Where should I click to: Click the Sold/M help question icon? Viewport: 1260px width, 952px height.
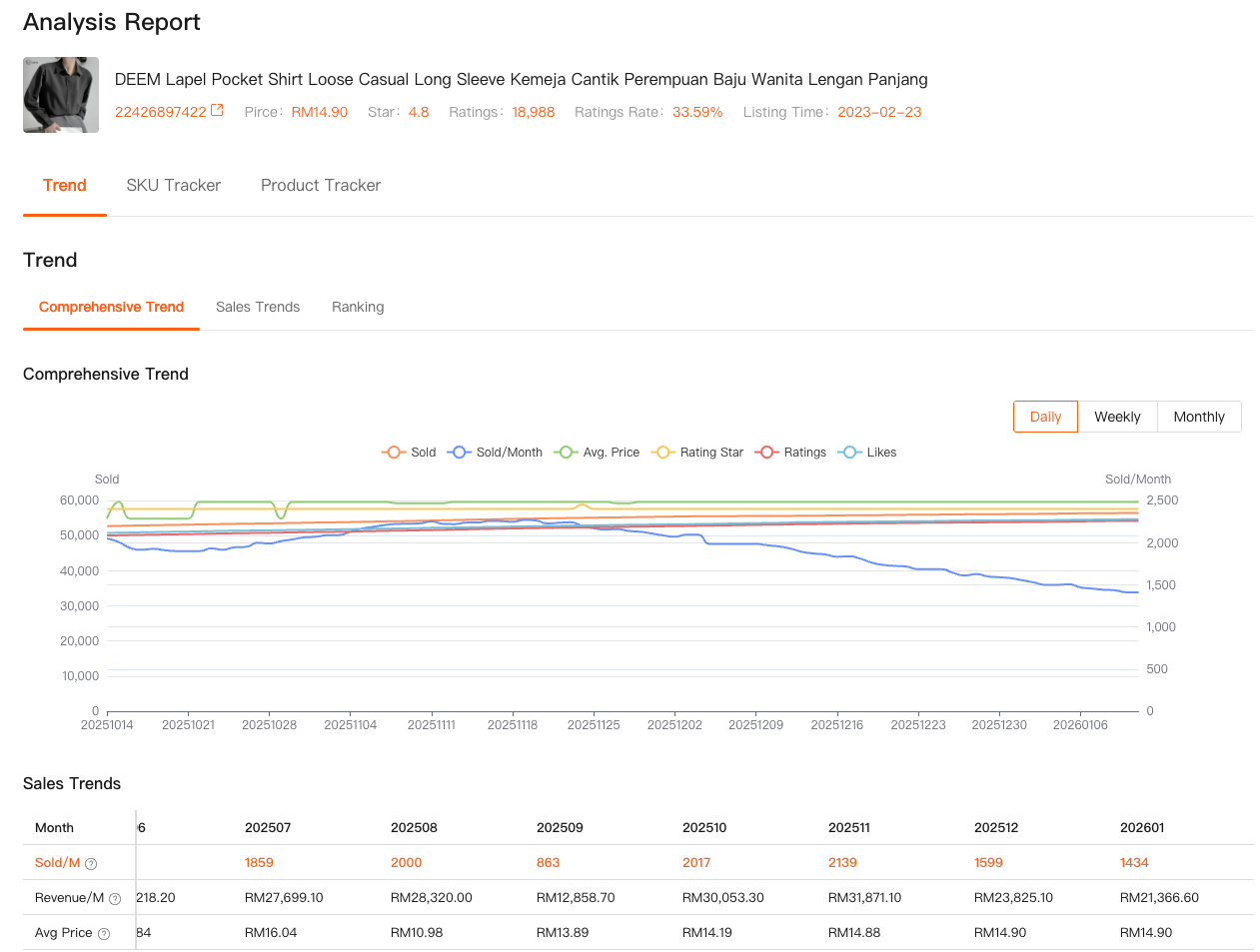click(91, 864)
